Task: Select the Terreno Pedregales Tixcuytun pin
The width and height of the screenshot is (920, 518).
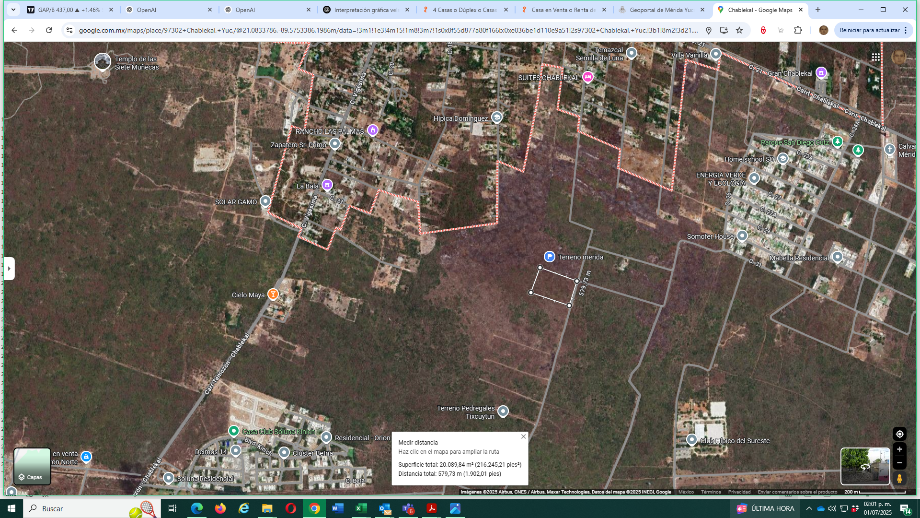Action: (503, 411)
